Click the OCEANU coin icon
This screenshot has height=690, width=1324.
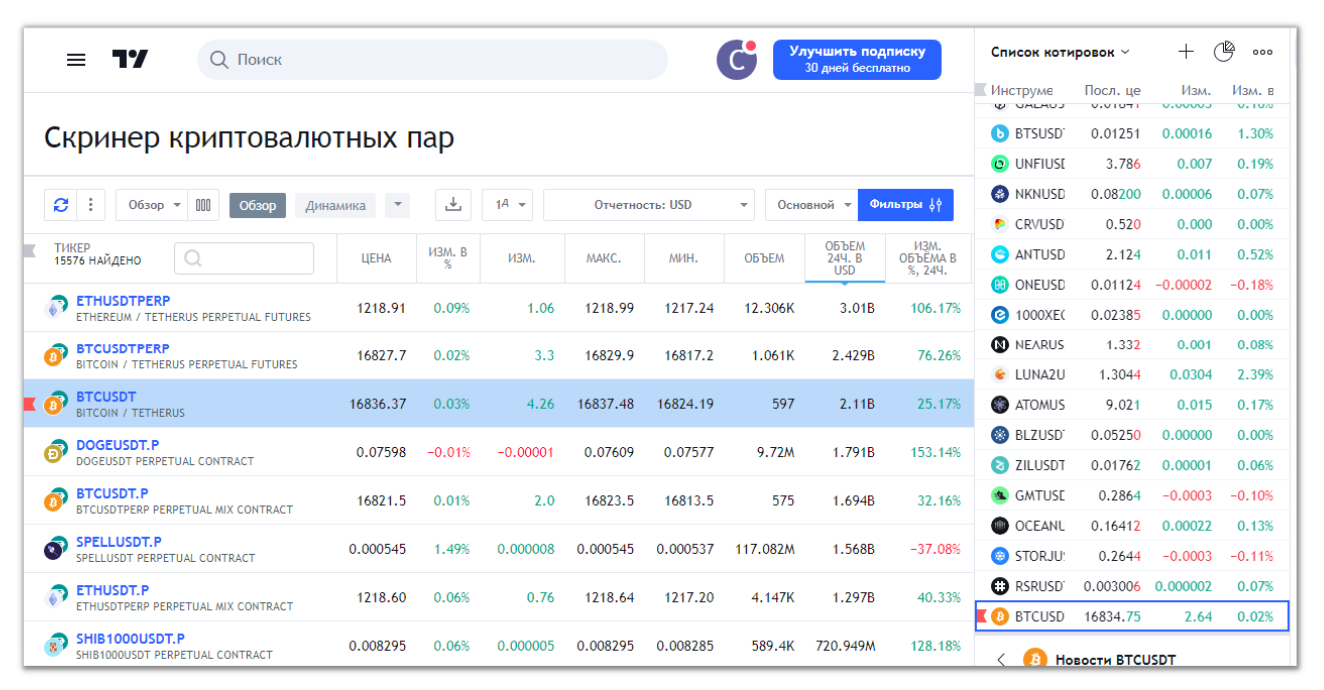[1000, 525]
